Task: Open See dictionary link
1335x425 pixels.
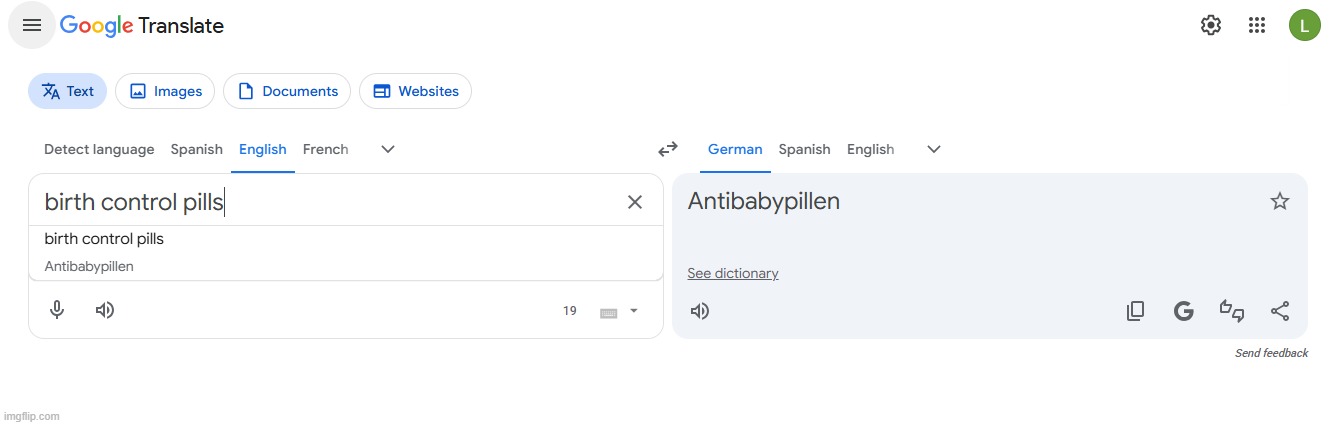Action: (733, 273)
